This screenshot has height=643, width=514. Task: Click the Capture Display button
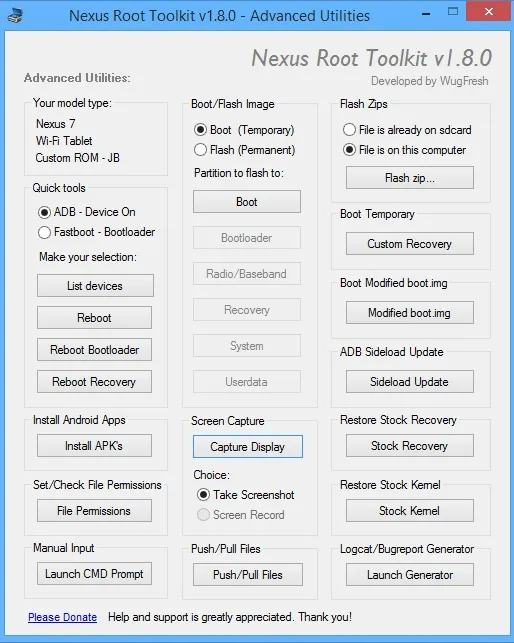[248, 447]
